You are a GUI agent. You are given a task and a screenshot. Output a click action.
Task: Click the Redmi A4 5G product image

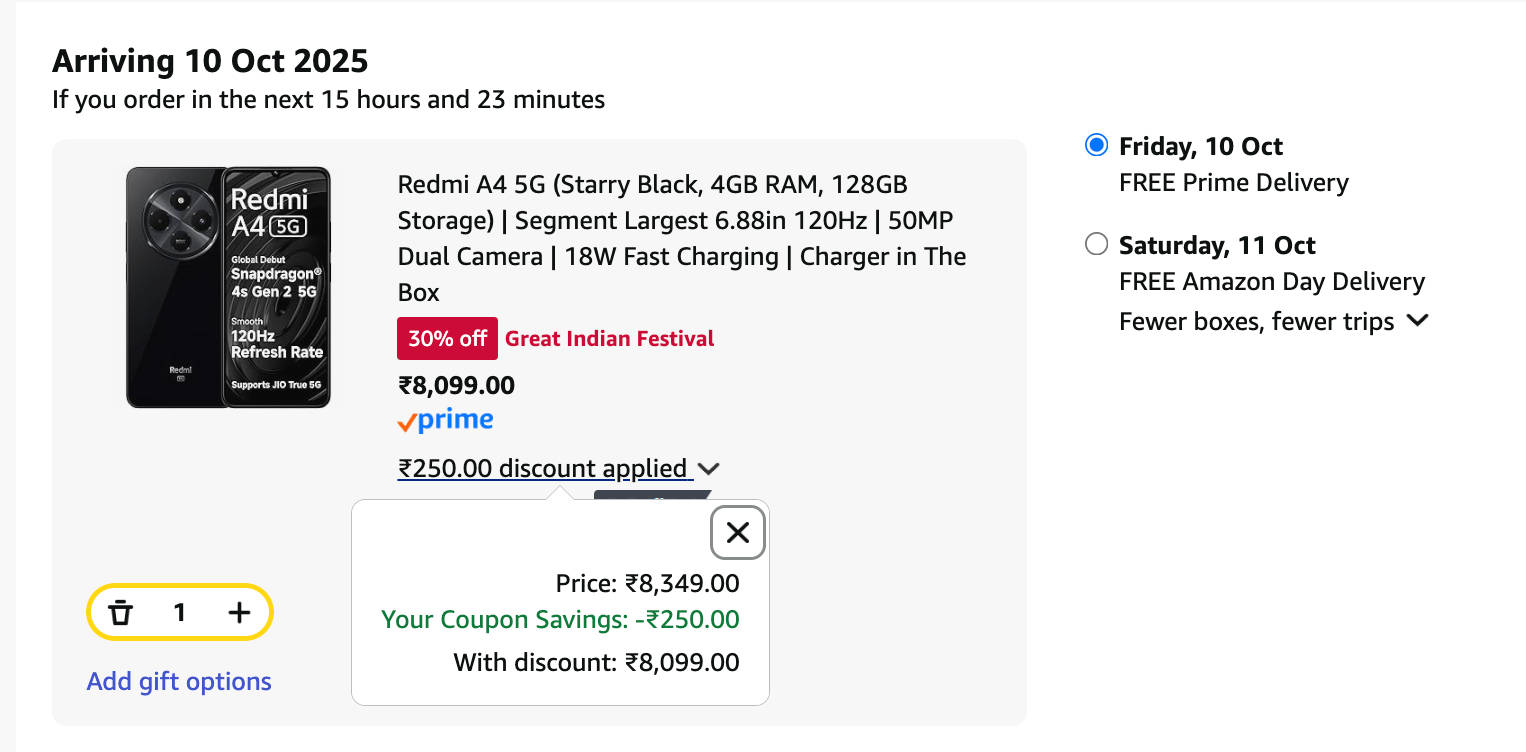[x=228, y=287]
